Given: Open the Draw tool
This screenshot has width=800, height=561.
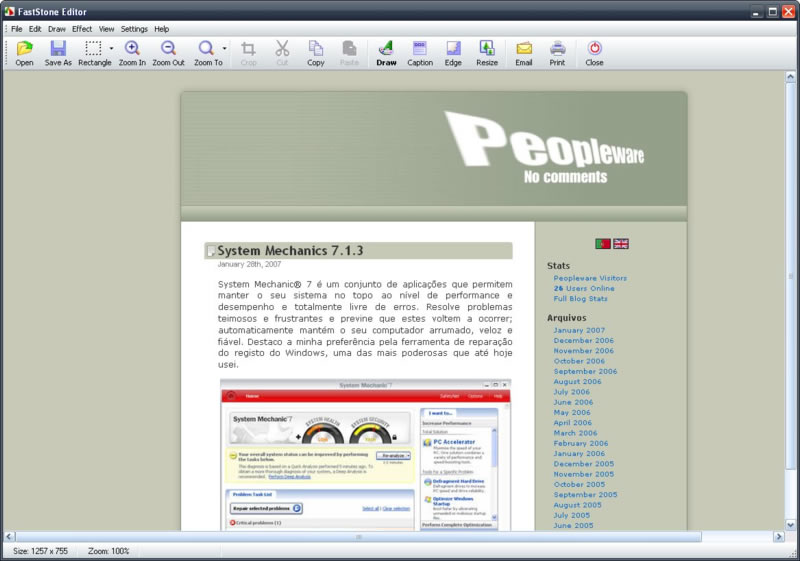Looking at the screenshot, I should click(x=386, y=53).
